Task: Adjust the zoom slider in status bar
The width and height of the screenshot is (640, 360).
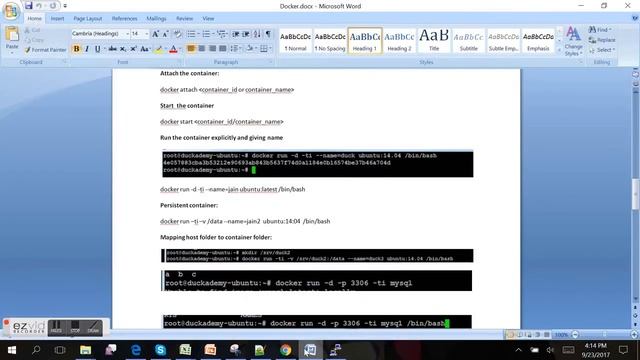Action: coord(604,335)
